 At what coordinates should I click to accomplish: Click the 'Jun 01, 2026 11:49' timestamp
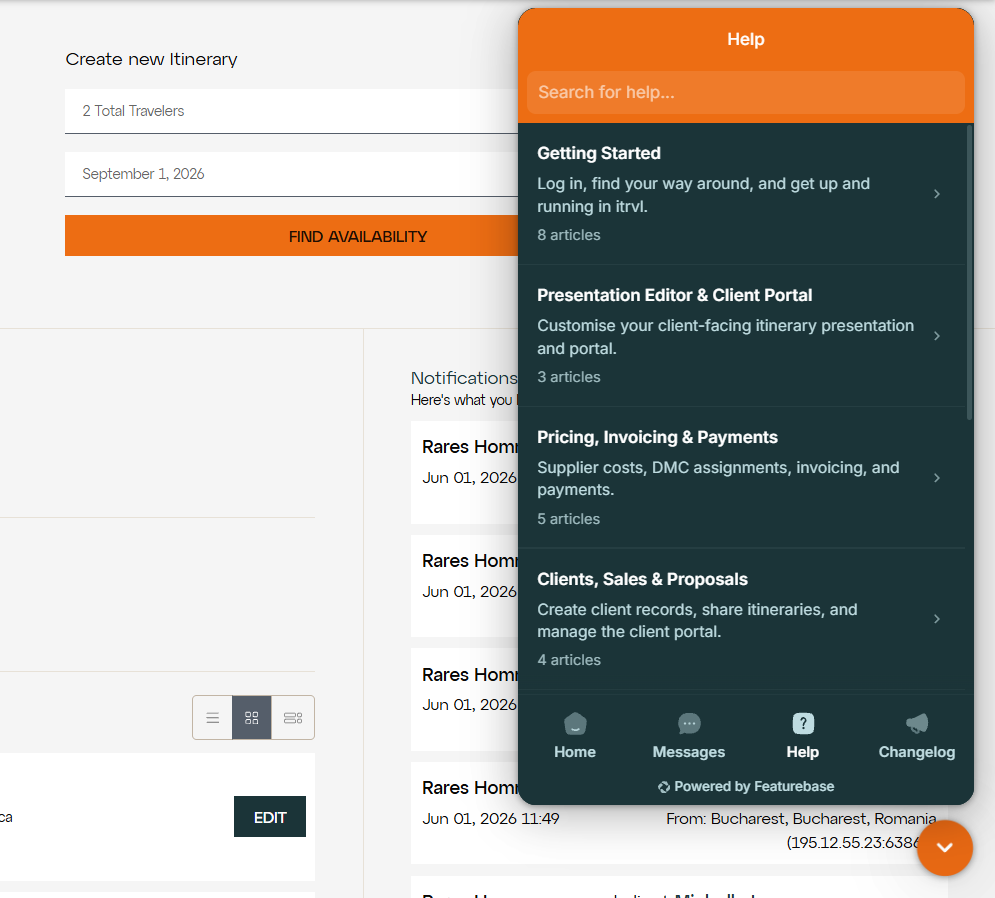[491, 819]
